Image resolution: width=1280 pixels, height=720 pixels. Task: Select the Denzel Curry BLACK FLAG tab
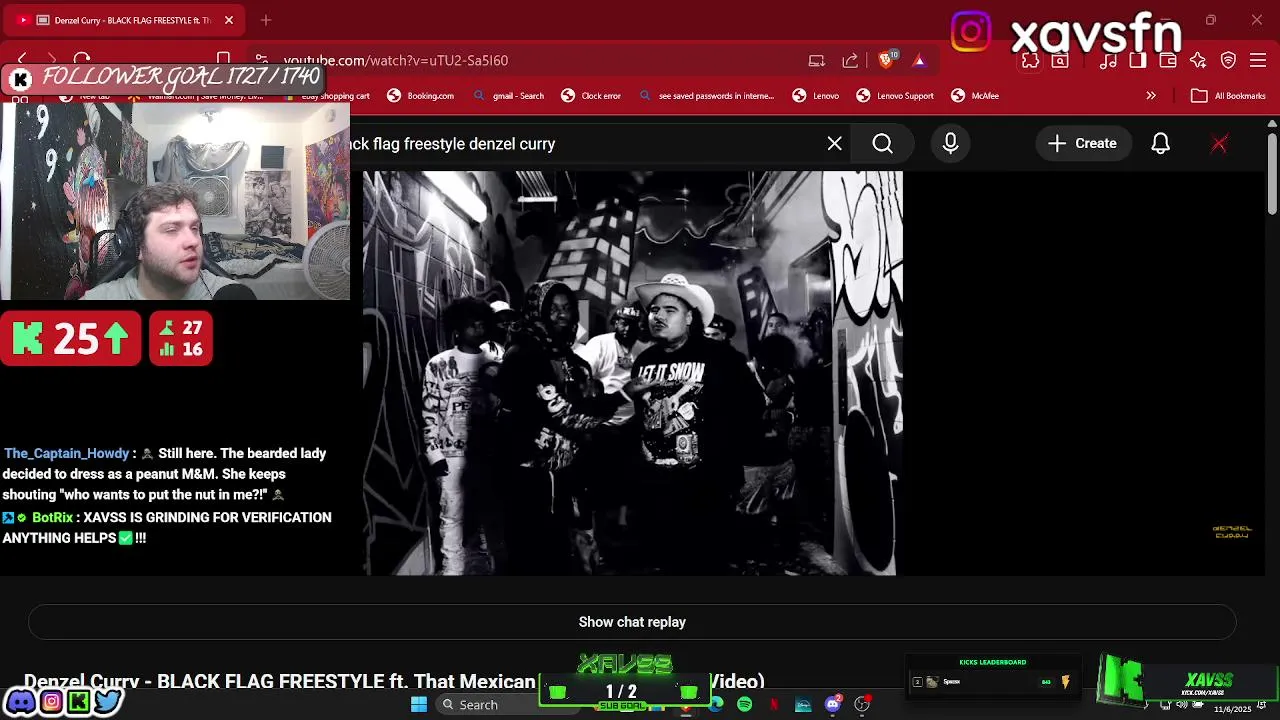[125, 20]
